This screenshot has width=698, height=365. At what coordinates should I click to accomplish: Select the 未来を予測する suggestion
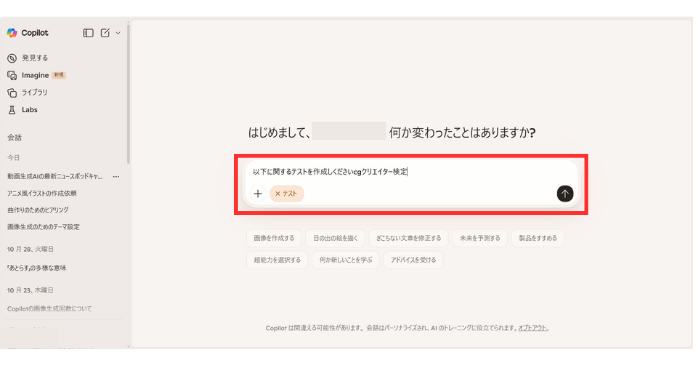click(x=480, y=238)
